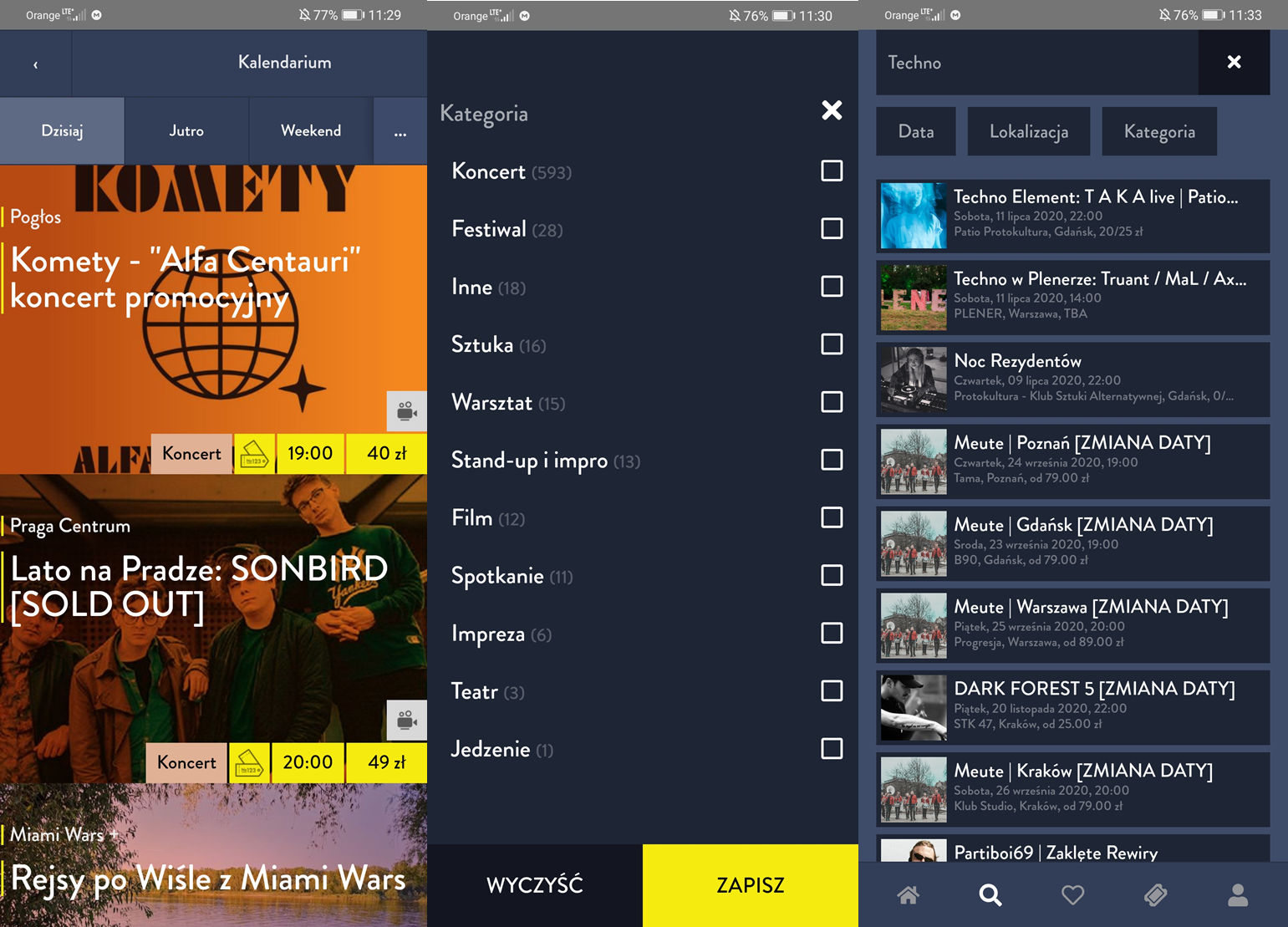This screenshot has height=927, width=1288.
Task: Open more date options ellipsis tab
Action: point(400,130)
